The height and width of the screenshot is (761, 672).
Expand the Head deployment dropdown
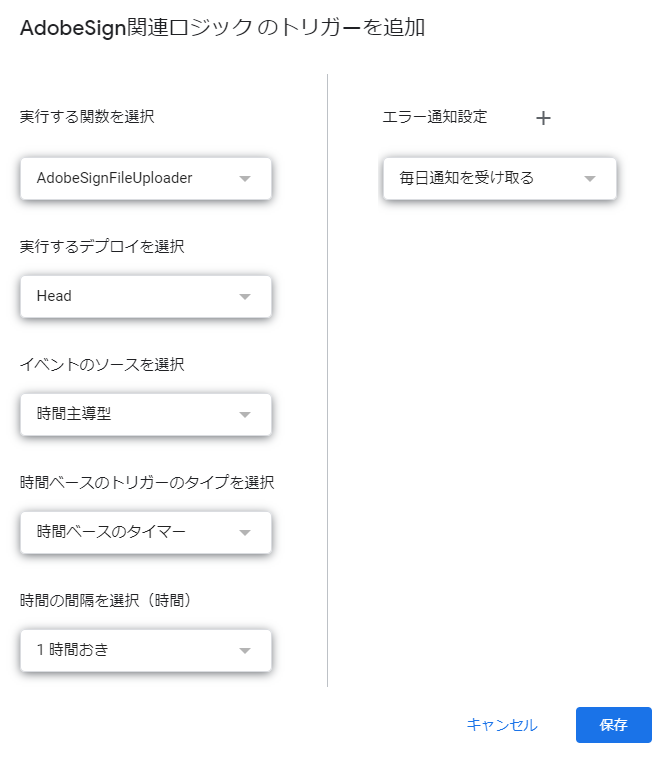pyautogui.click(x=146, y=296)
